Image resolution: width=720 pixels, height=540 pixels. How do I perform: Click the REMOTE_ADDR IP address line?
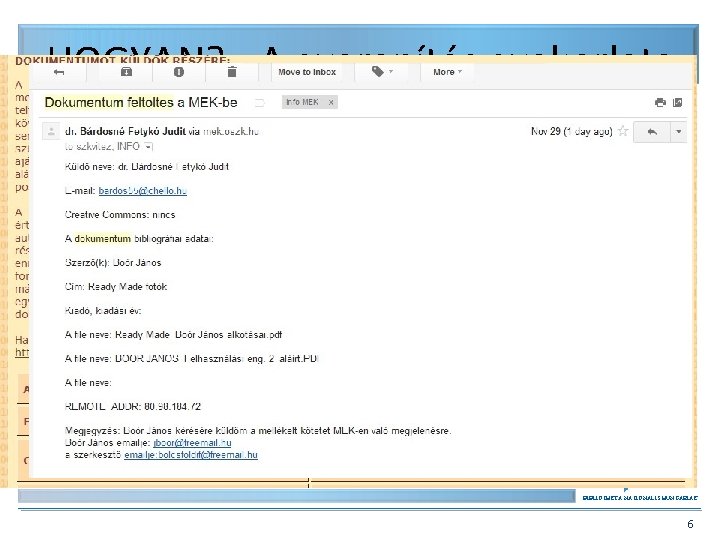[133, 406]
